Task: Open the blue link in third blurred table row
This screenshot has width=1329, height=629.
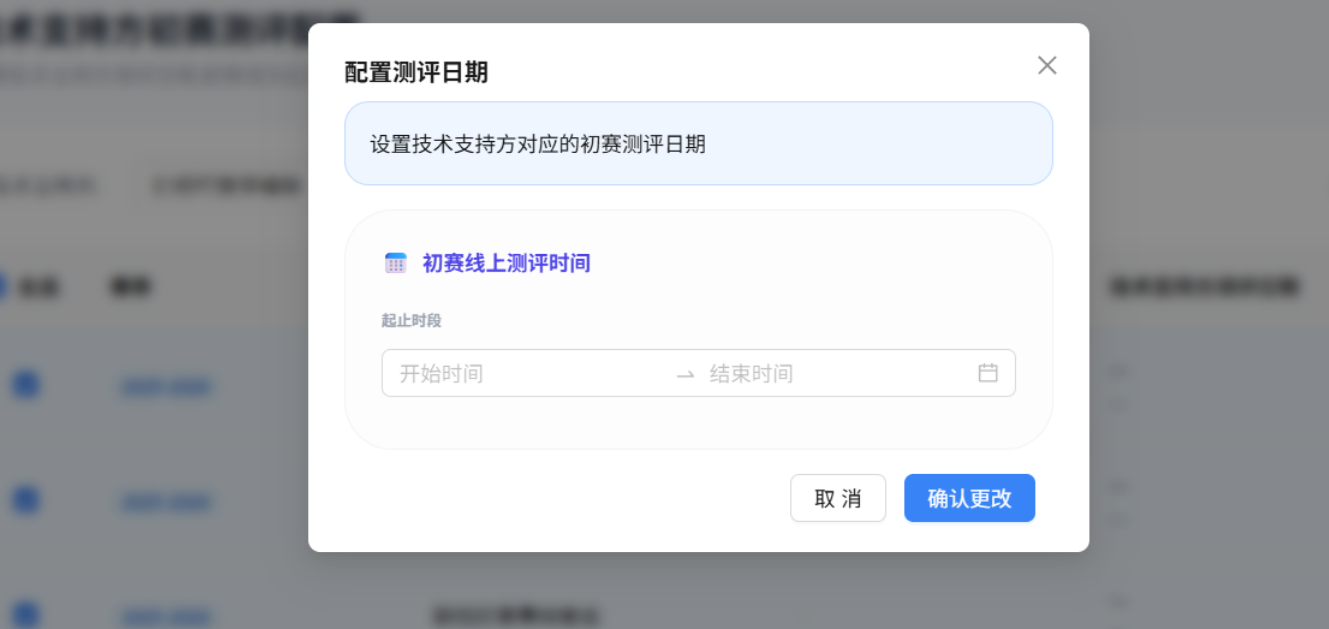Action: tap(166, 617)
